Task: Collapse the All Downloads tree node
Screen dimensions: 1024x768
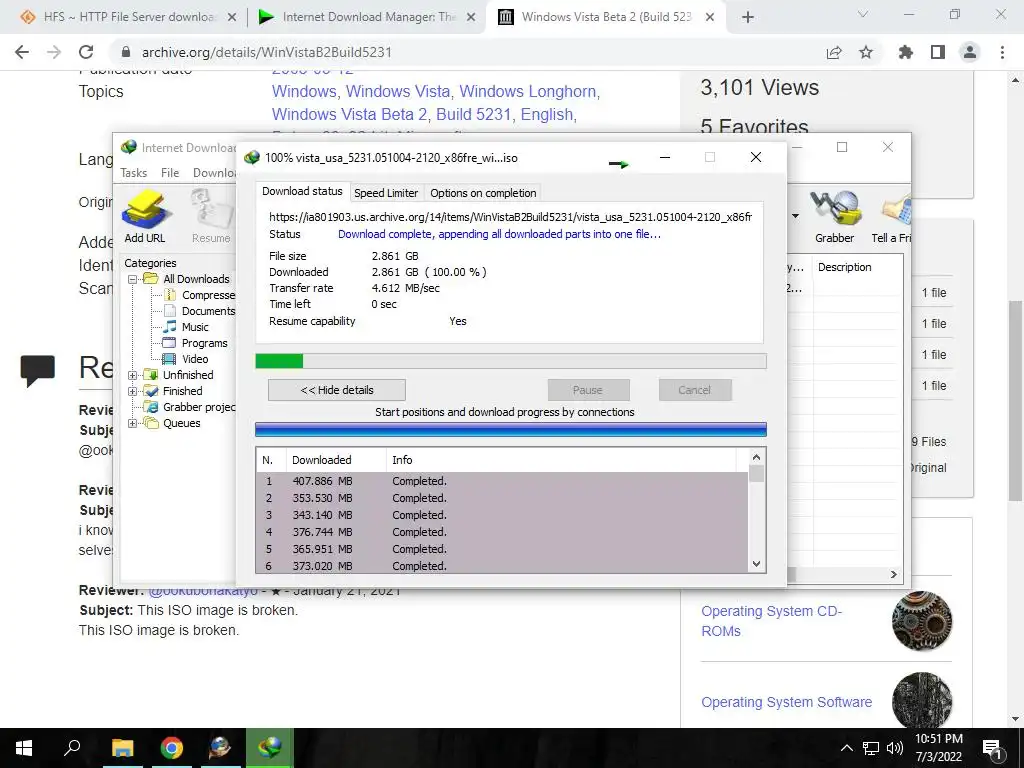Action: click(x=133, y=279)
